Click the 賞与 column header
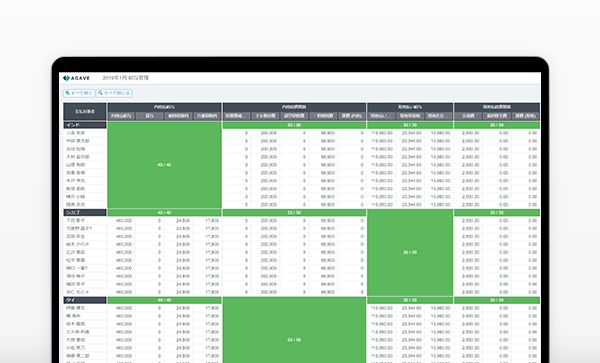Image resolution: width=600 pixels, height=363 pixels. [x=150, y=116]
